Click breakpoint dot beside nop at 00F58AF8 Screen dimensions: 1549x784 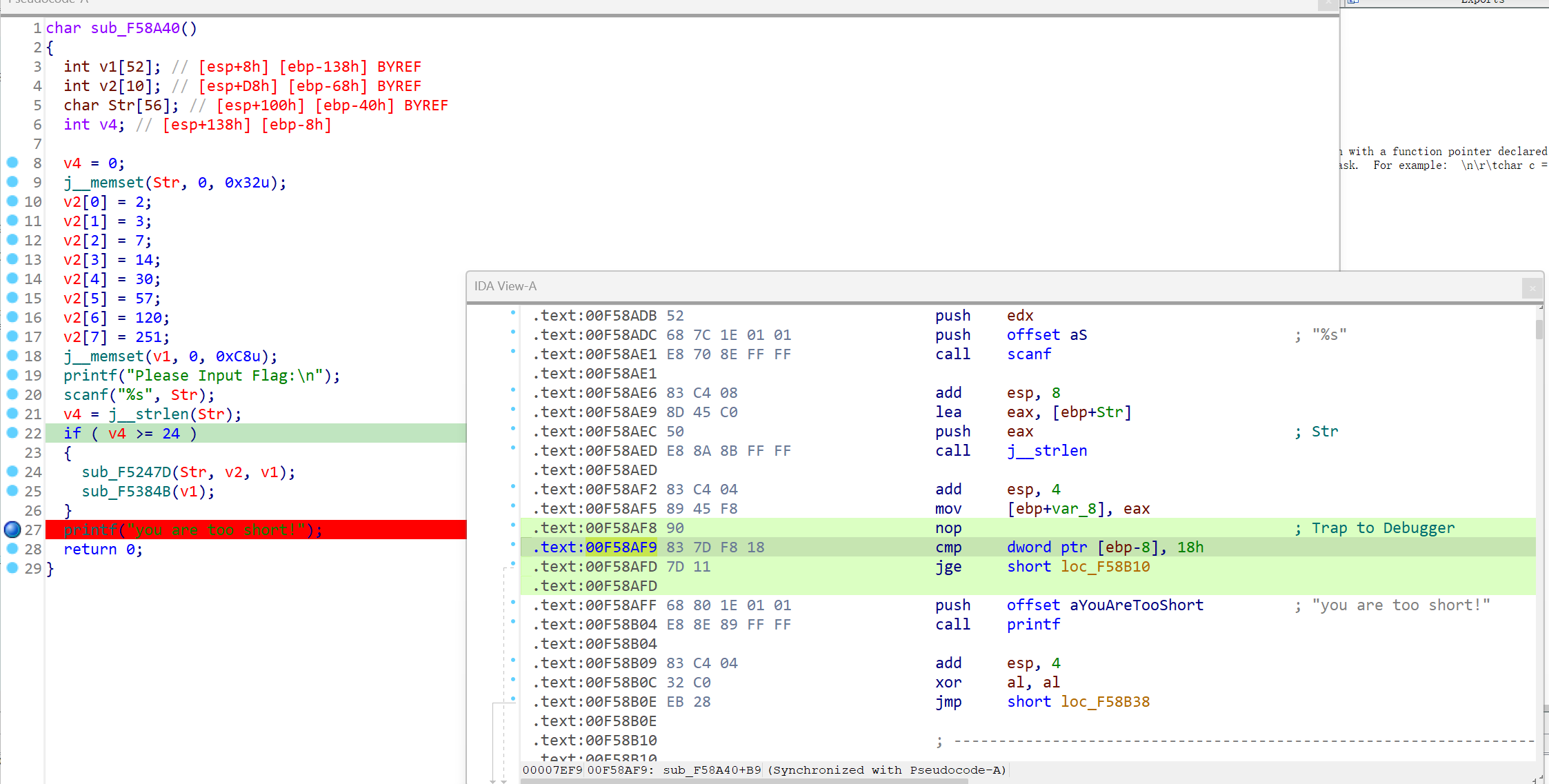[x=513, y=525]
